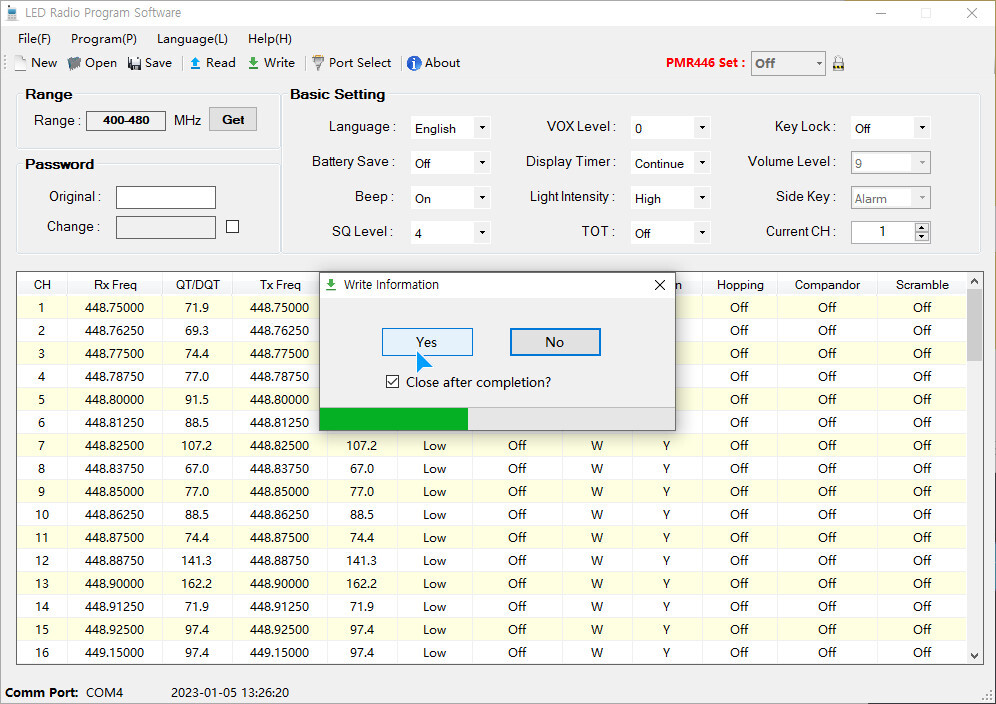This screenshot has width=996, height=704.
Task: Click Rx Freq 448.75000 in channel 1
Action: [115, 308]
